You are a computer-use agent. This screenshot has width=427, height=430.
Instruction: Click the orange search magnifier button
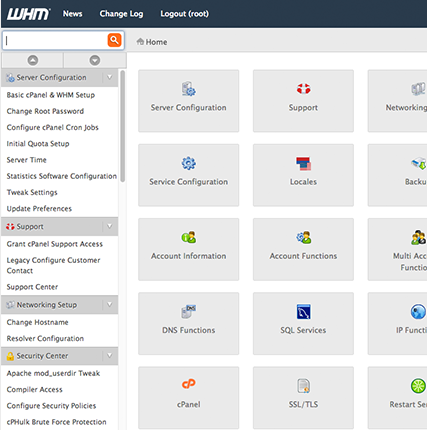point(114,40)
